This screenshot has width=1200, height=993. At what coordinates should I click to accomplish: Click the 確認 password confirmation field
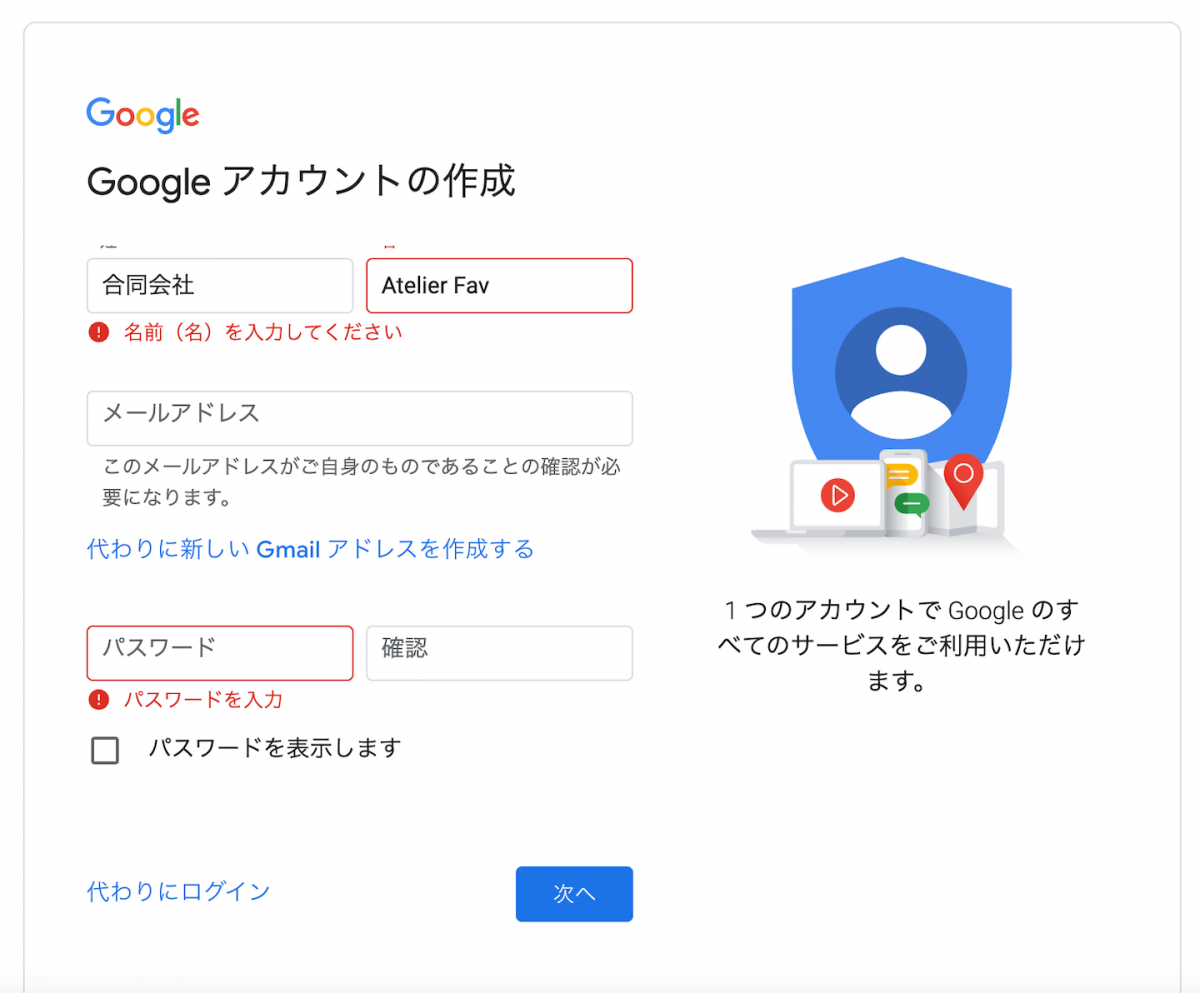(499, 653)
